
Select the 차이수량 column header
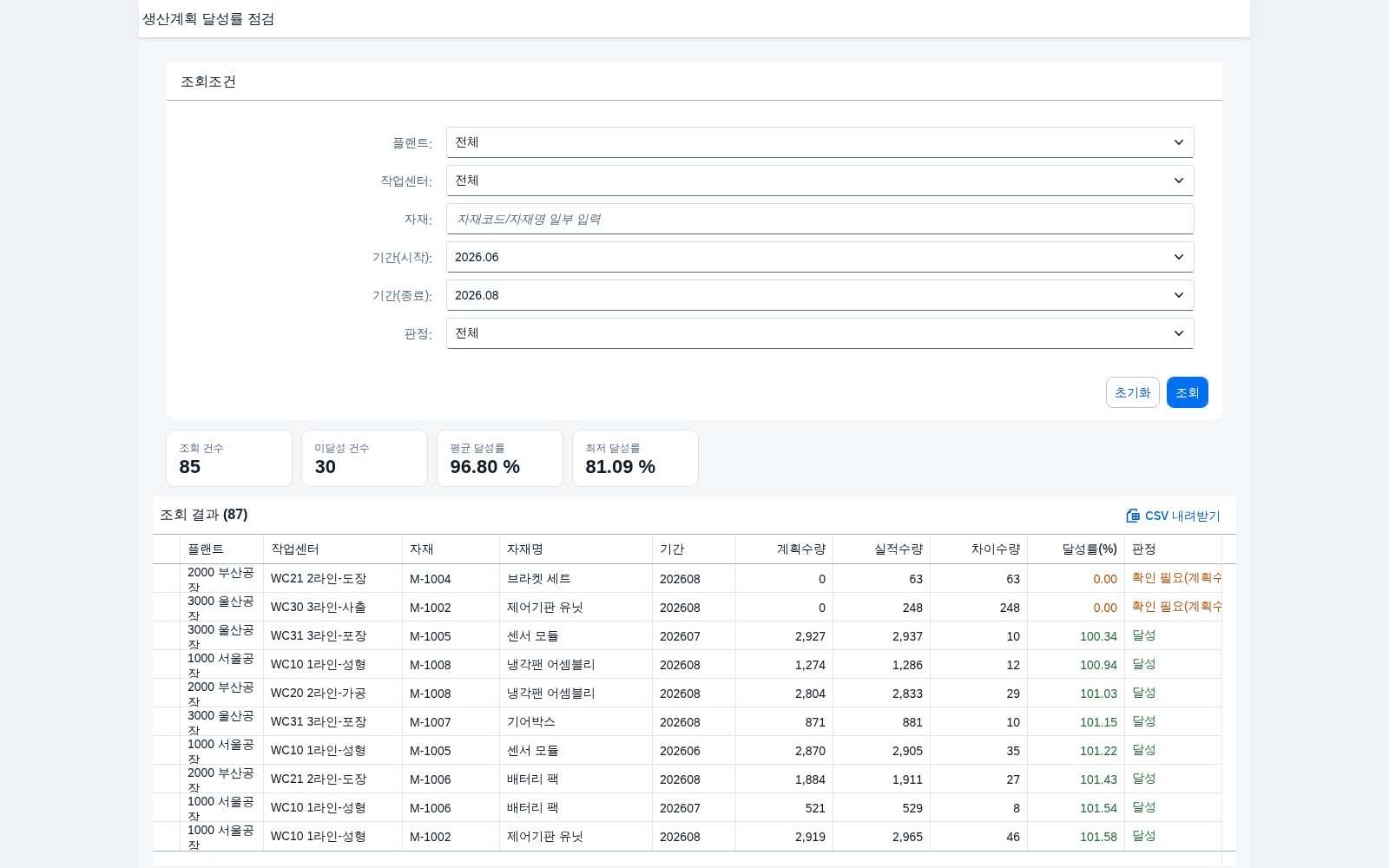coord(978,549)
